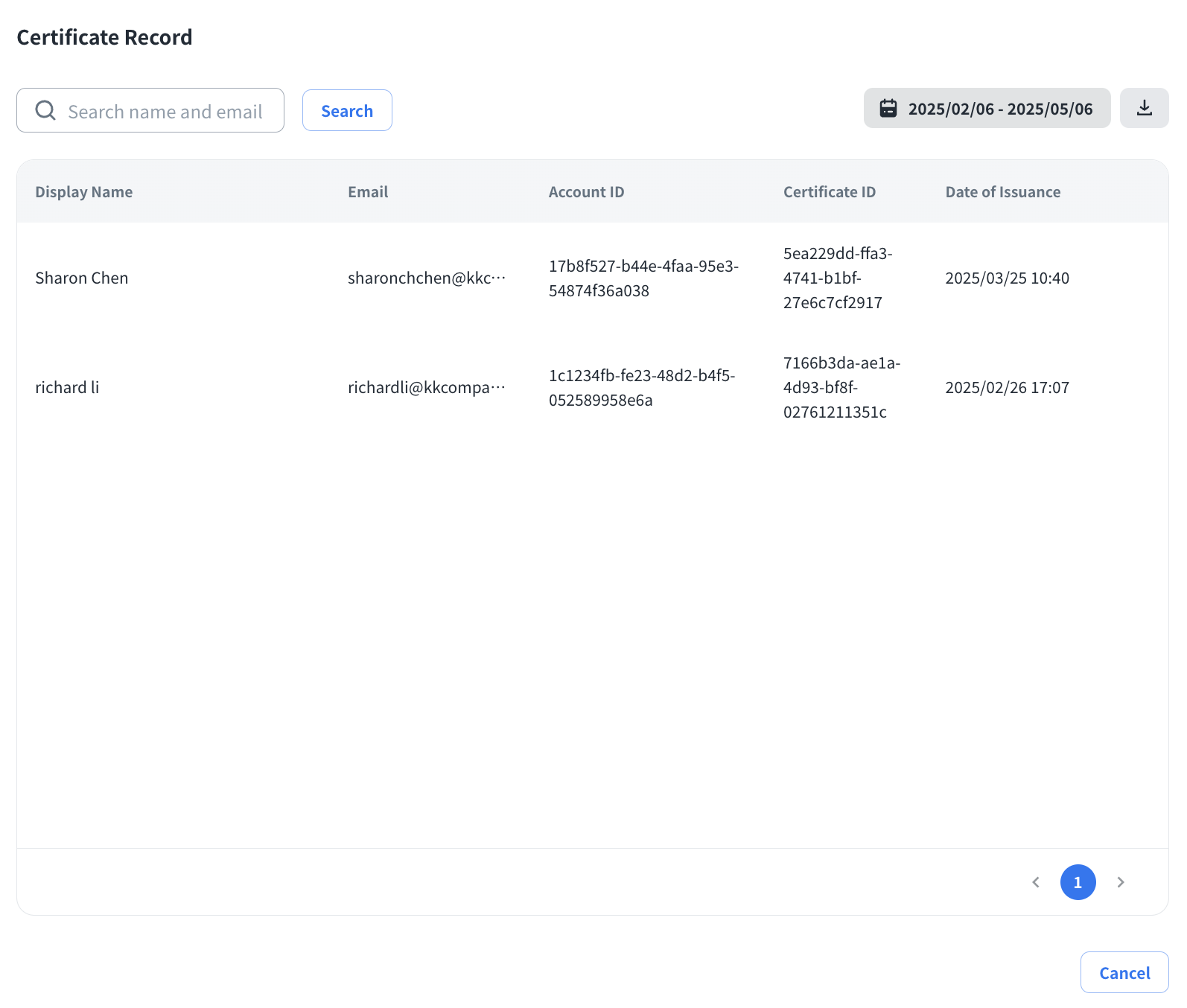
Task: Select page 1 in pagination
Action: 1078,882
